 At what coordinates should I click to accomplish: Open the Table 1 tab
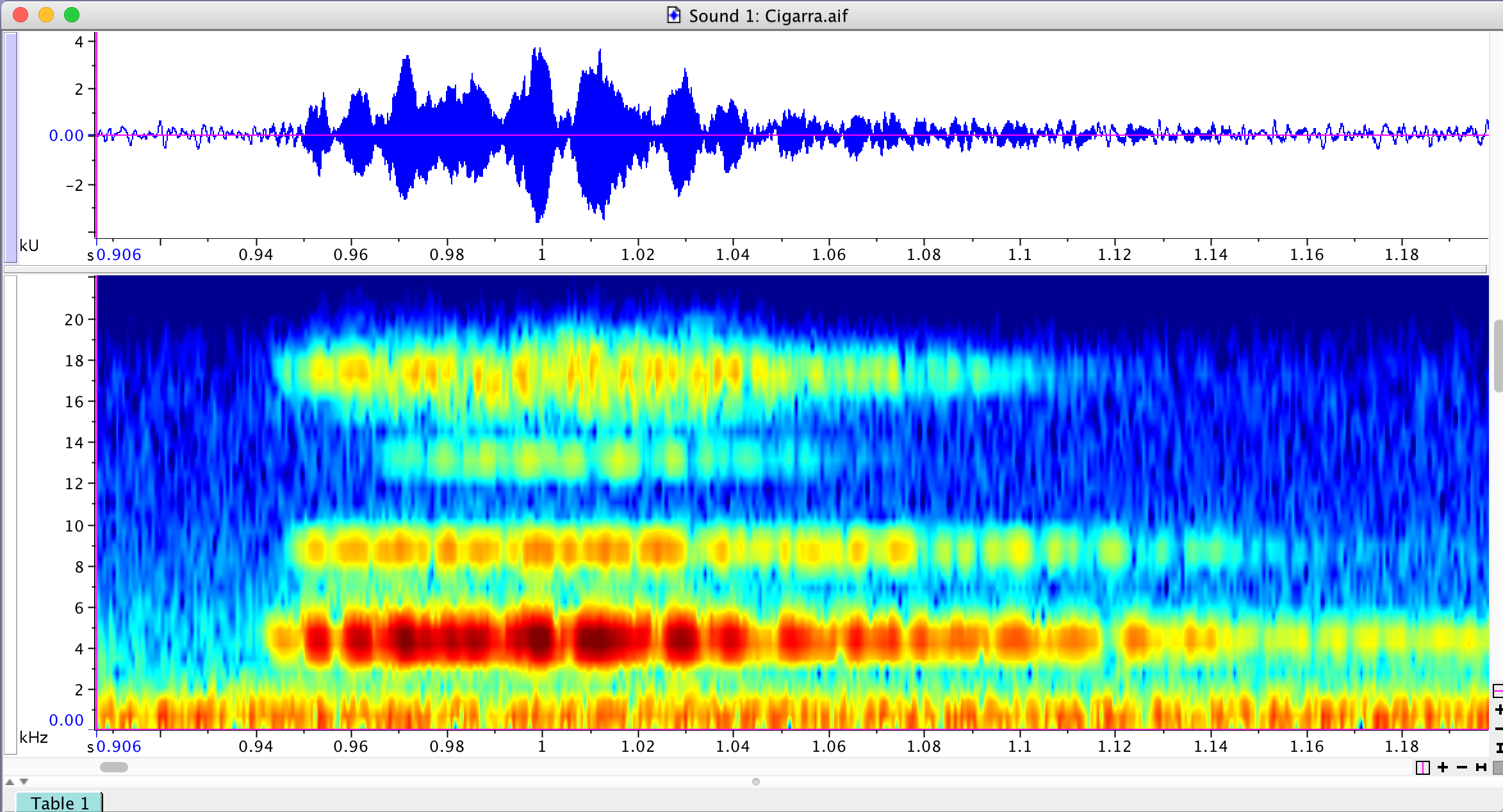tap(59, 803)
